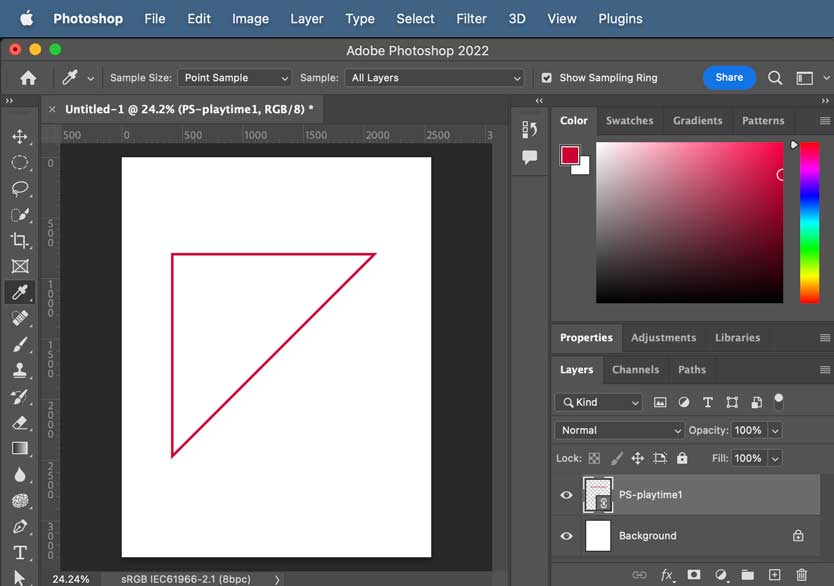Viewport: 834px width, 586px height.
Task: Toggle lock all padlock in Lock row
Action: pyautogui.click(x=682, y=458)
